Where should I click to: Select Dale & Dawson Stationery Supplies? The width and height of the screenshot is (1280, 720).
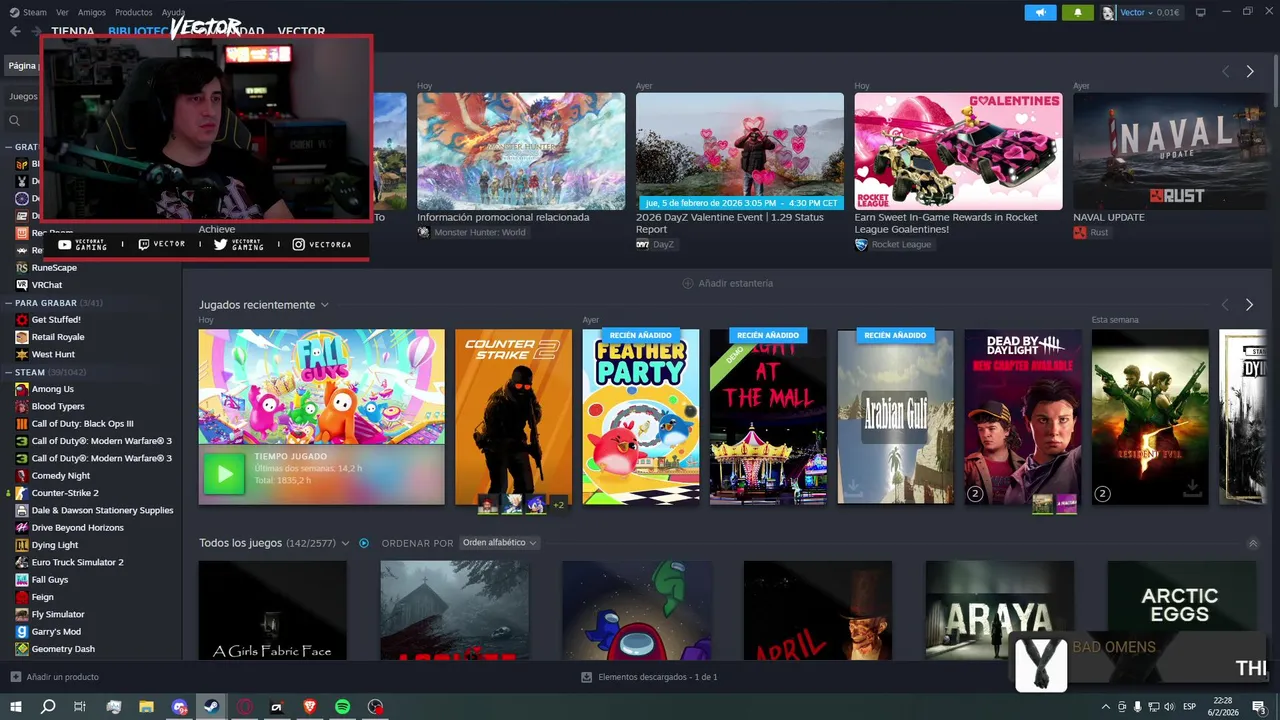point(102,510)
